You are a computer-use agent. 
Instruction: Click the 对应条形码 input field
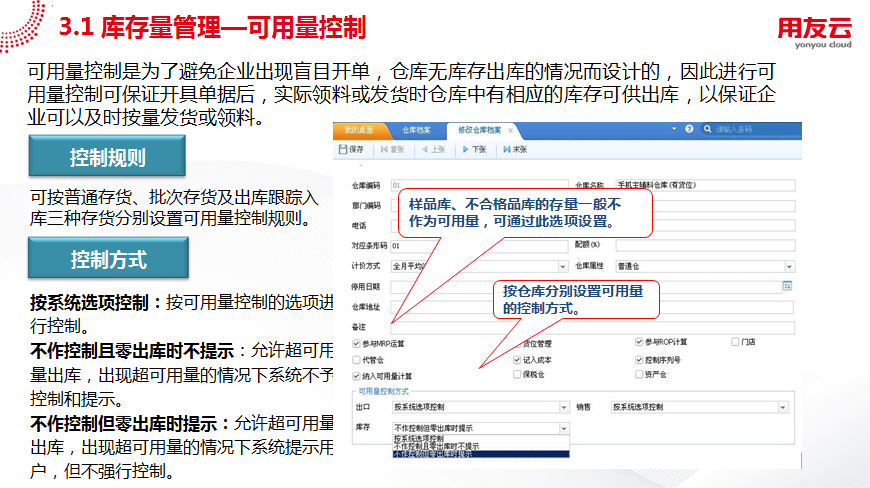point(479,245)
